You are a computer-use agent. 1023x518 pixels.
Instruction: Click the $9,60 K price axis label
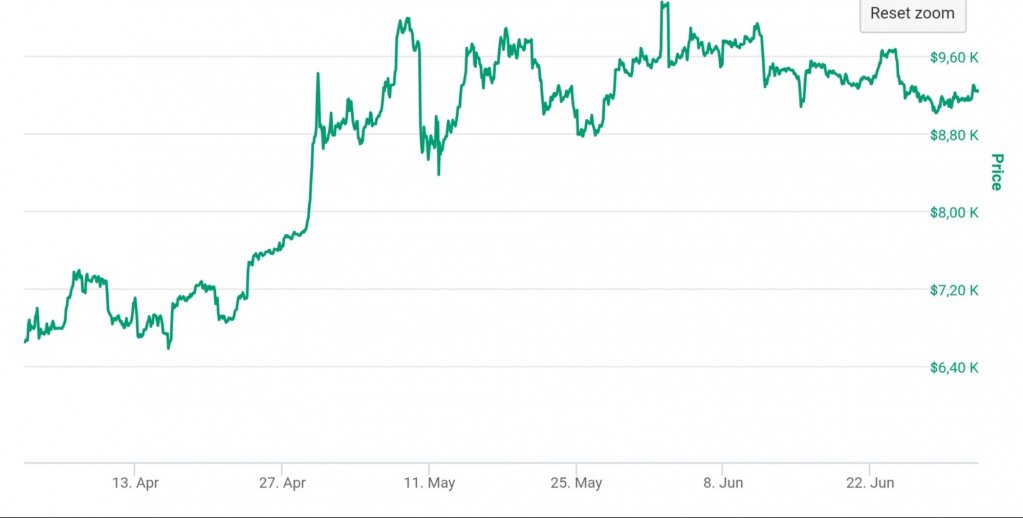click(x=954, y=57)
